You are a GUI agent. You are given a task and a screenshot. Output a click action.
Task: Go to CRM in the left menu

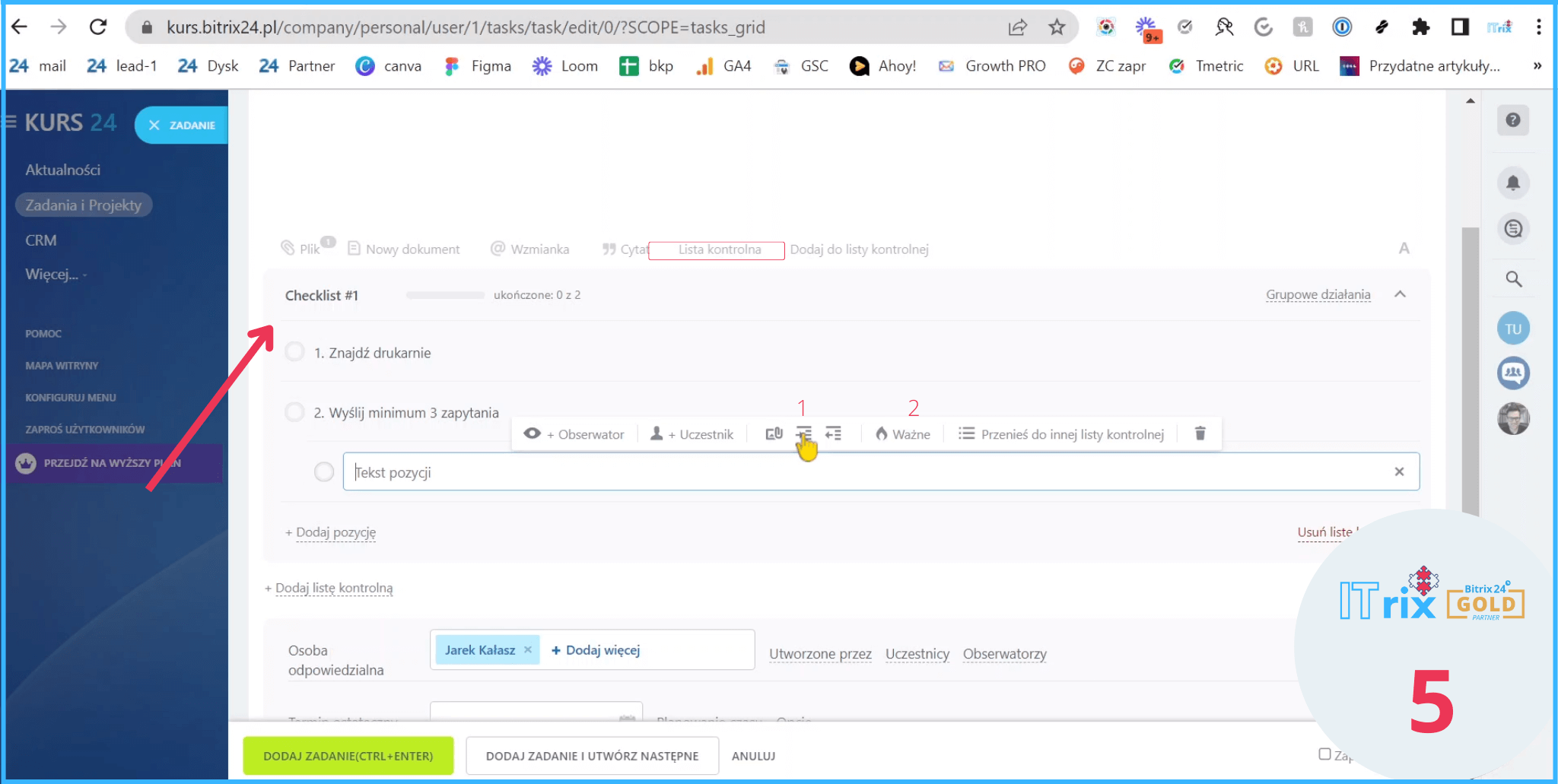point(41,240)
